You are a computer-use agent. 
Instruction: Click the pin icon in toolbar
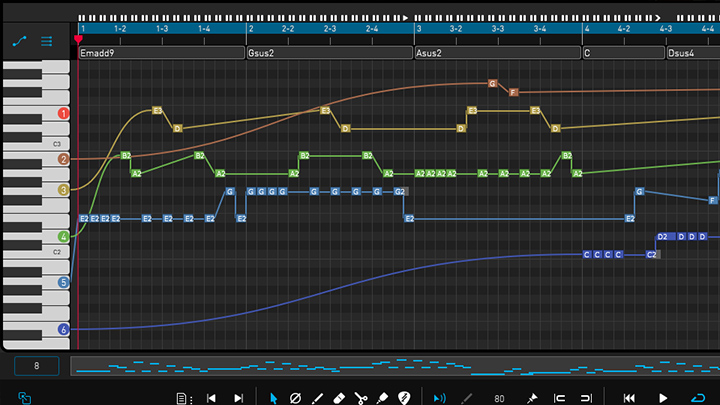coord(531,398)
